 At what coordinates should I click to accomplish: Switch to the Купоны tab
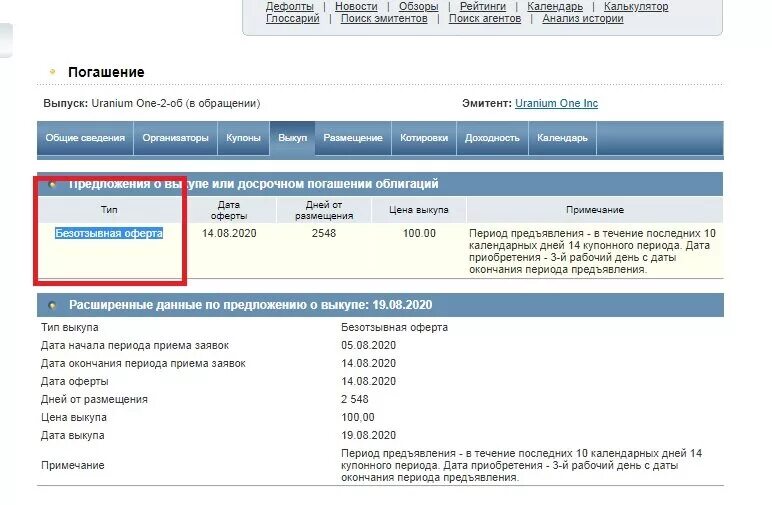coord(243,138)
